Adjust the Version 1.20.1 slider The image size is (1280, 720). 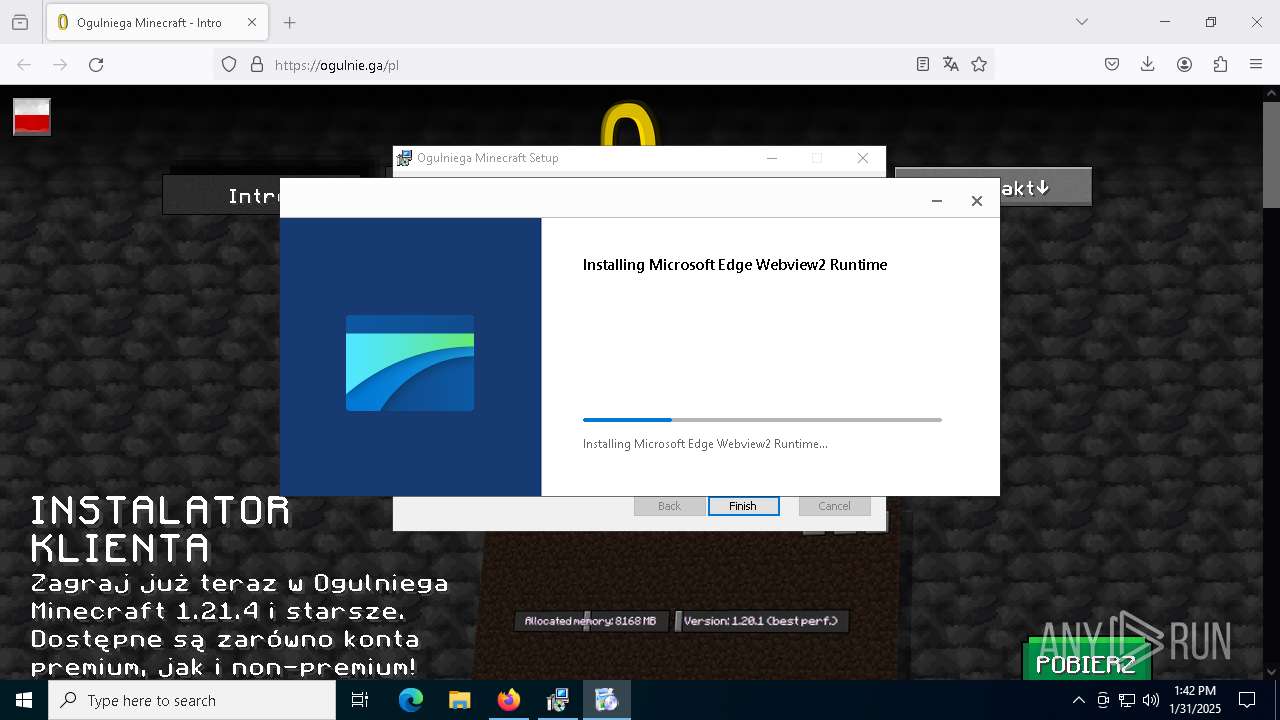pyautogui.click(x=762, y=621)
